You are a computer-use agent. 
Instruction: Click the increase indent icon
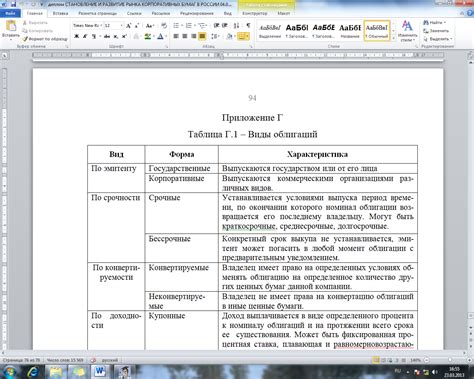[x=225, y=26]
